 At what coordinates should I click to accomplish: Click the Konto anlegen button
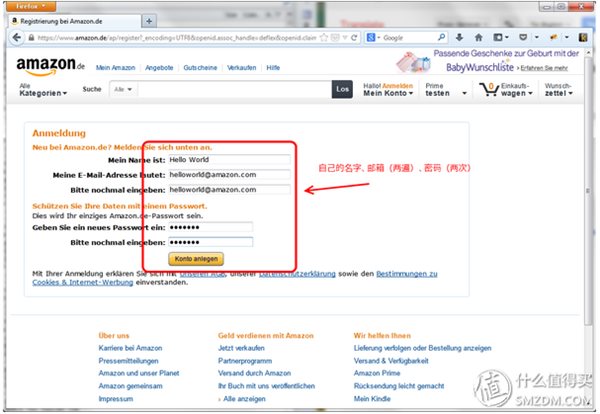(196, 259)
